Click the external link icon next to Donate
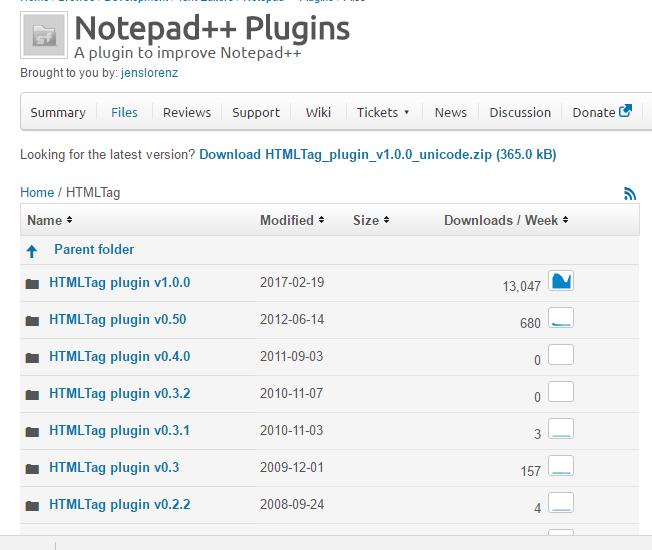The height and width of the screenshot is (550, 652). point(625,111)
